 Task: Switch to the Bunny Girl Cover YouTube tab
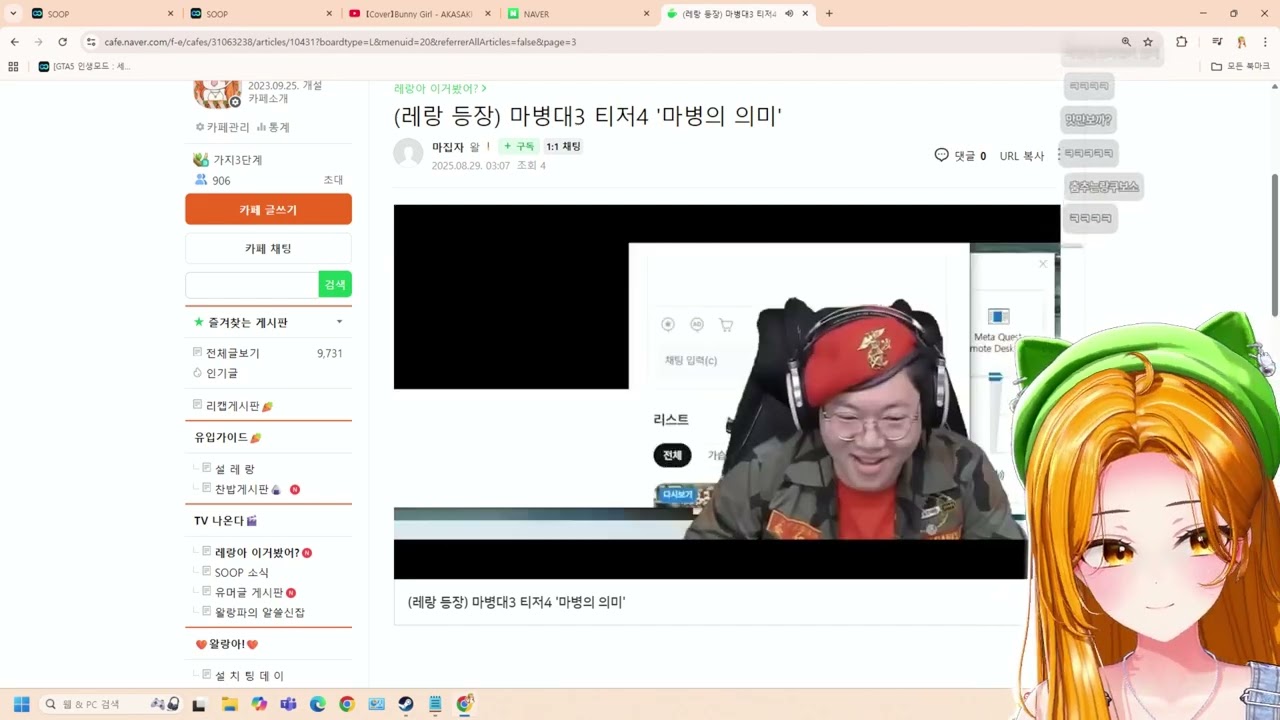click(x=419, y=14)
